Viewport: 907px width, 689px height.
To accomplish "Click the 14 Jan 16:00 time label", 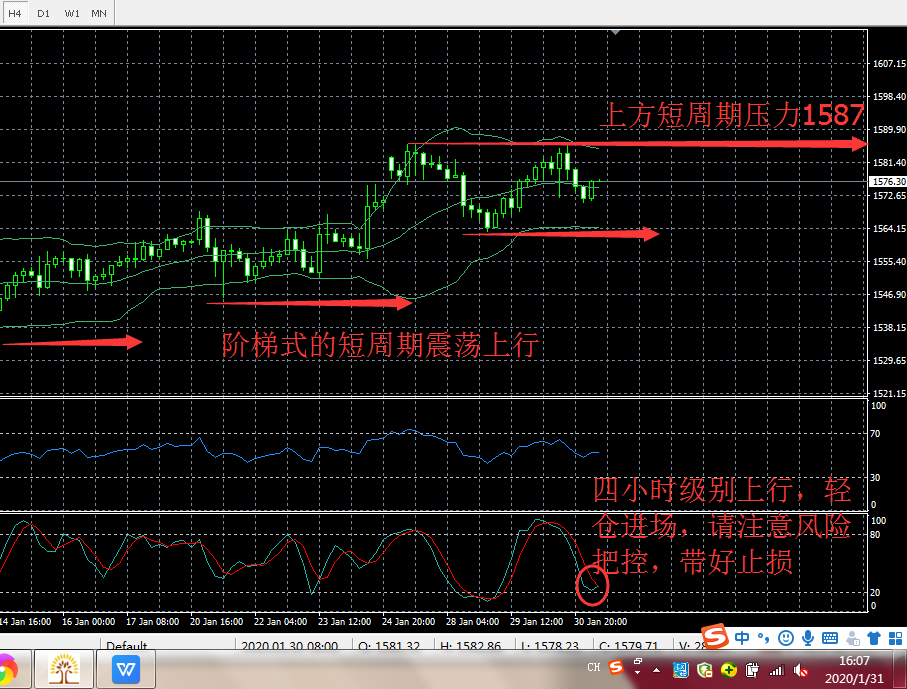I will (x=25, y=622).
